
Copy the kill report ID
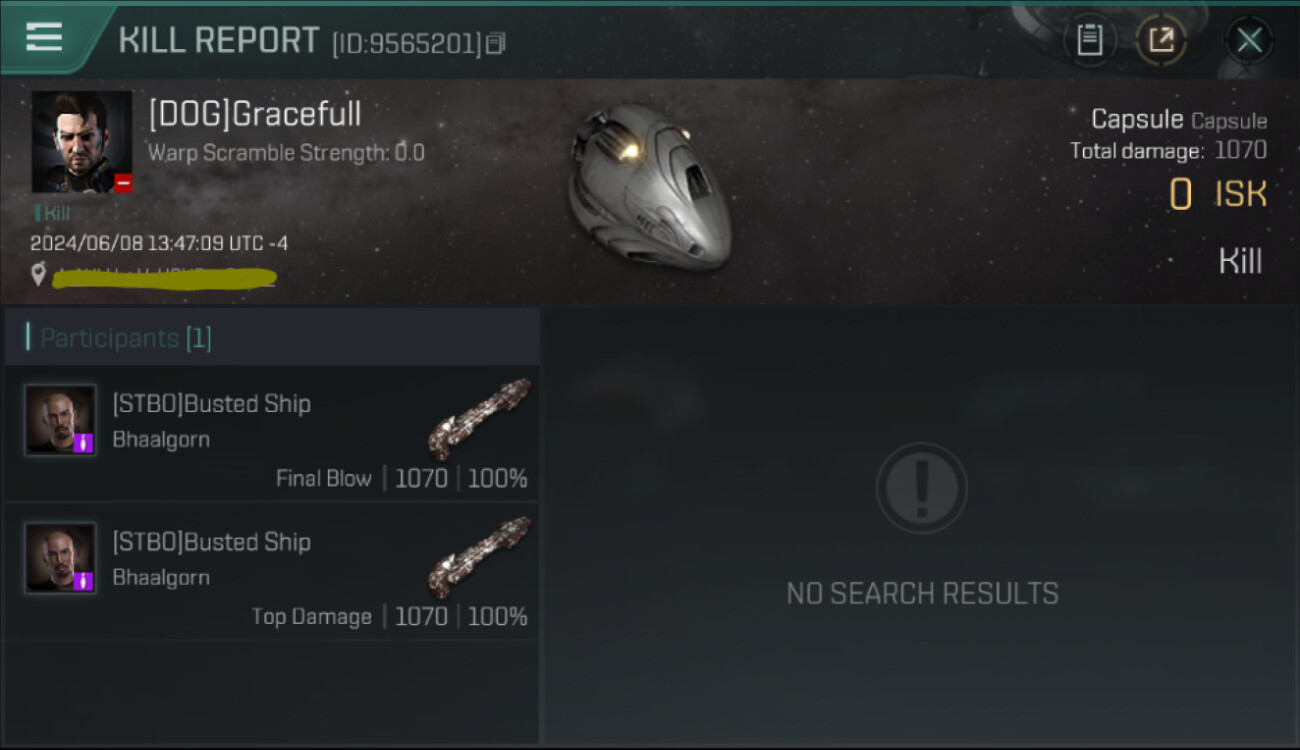[496, 43]
